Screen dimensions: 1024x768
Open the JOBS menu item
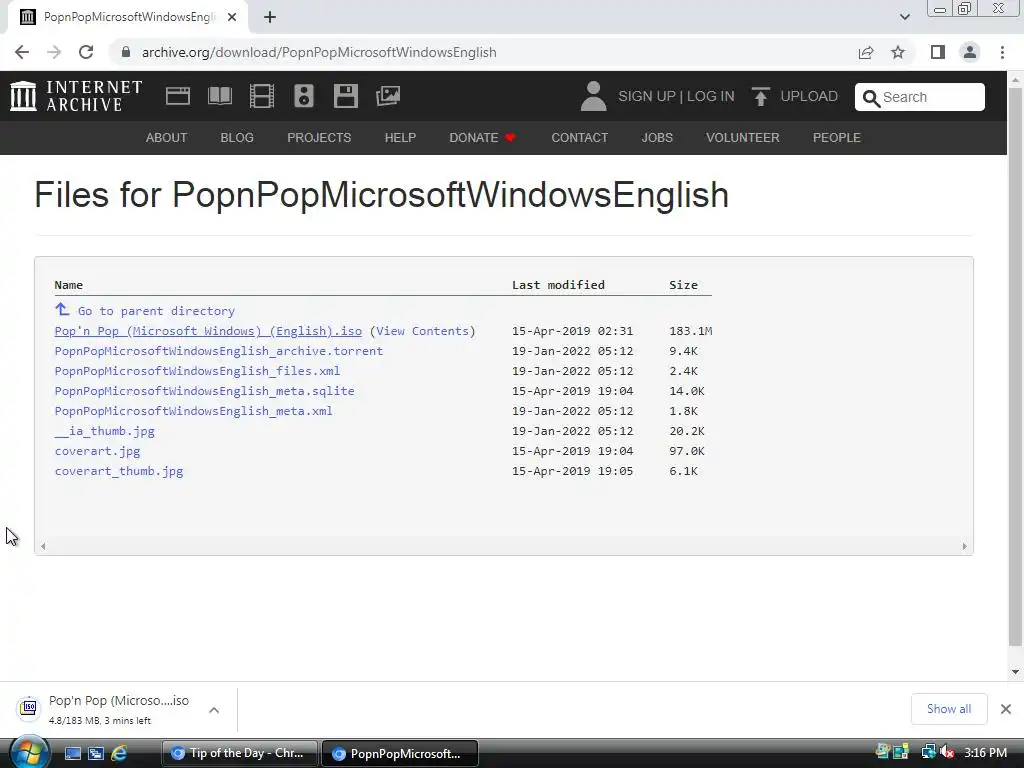pyautogui.click(x=657, y=138)
